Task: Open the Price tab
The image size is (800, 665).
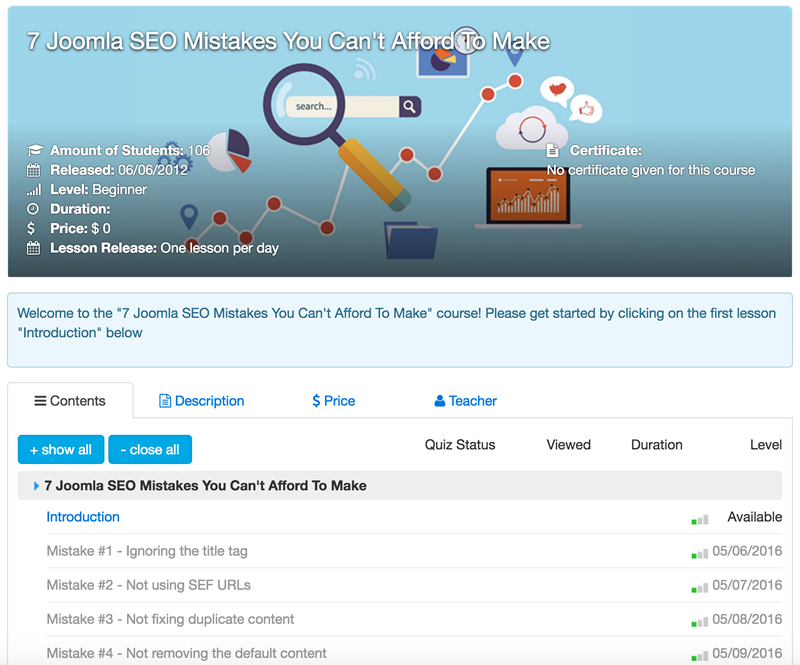Action: (x=334, y=401)
